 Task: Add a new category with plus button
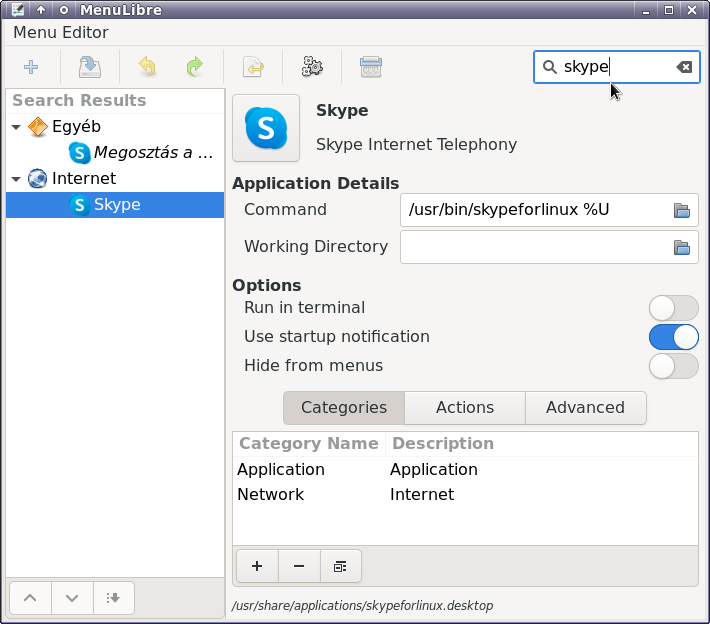point(257,566)
